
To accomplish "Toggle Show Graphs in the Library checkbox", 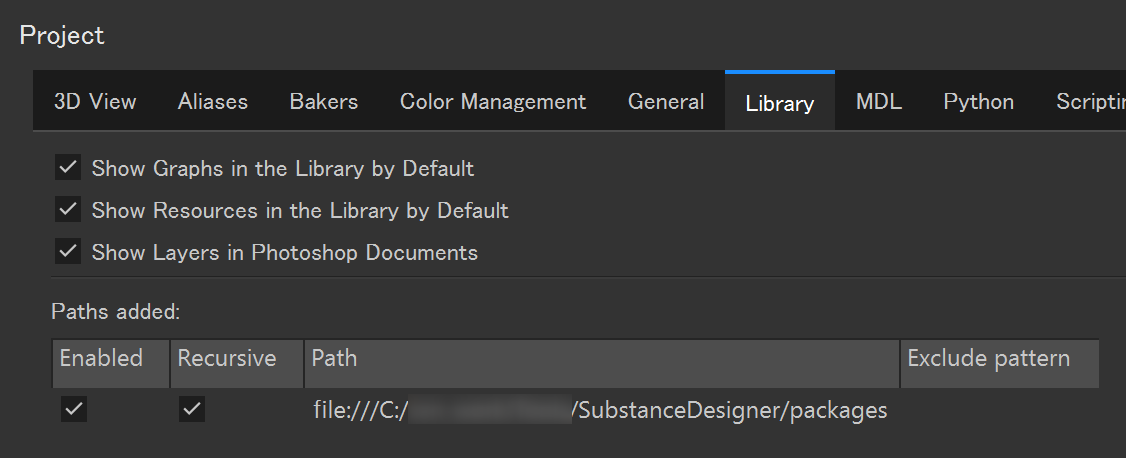I will [68, 168].
